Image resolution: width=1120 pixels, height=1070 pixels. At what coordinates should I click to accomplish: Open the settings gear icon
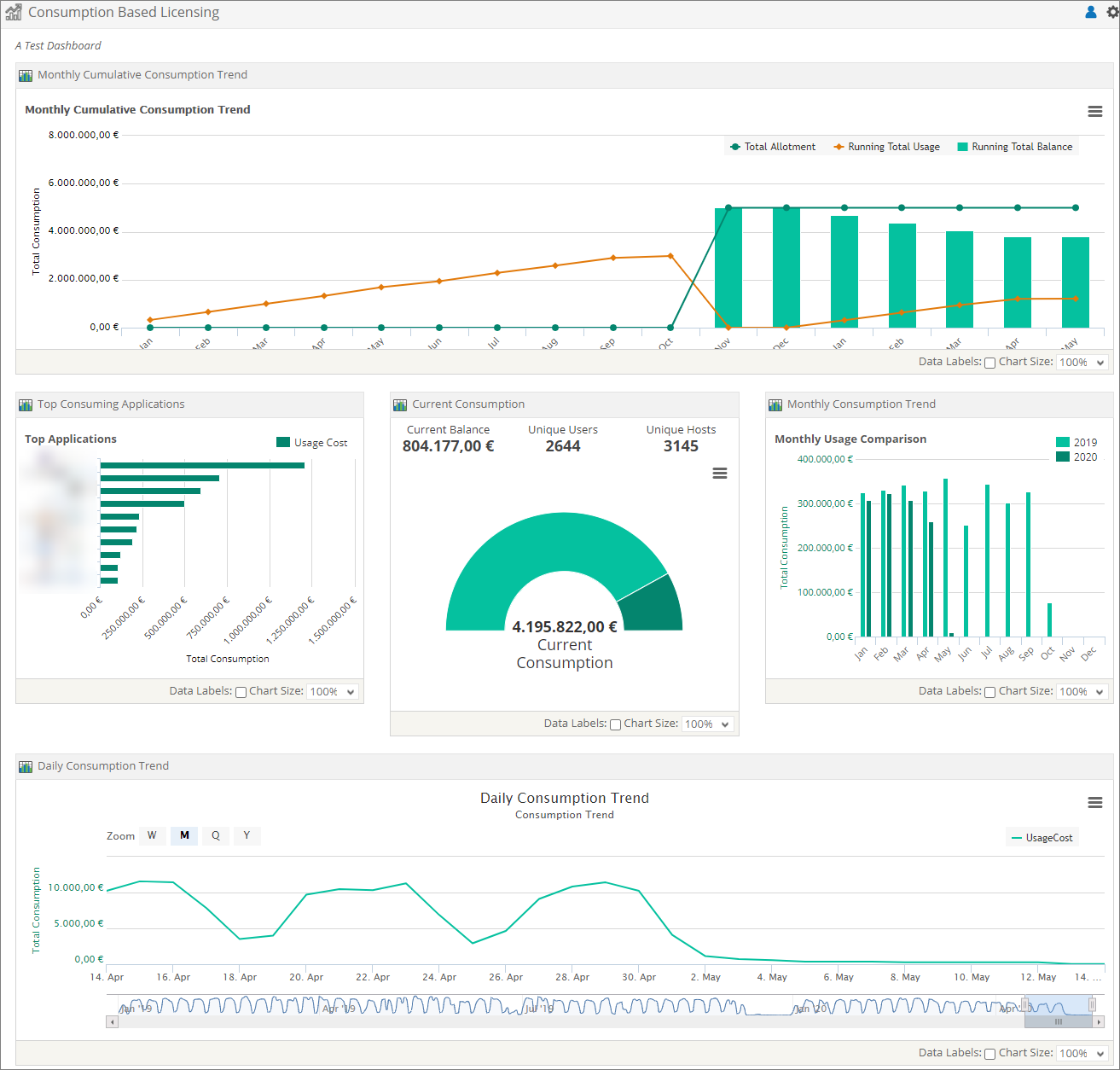1112,12
